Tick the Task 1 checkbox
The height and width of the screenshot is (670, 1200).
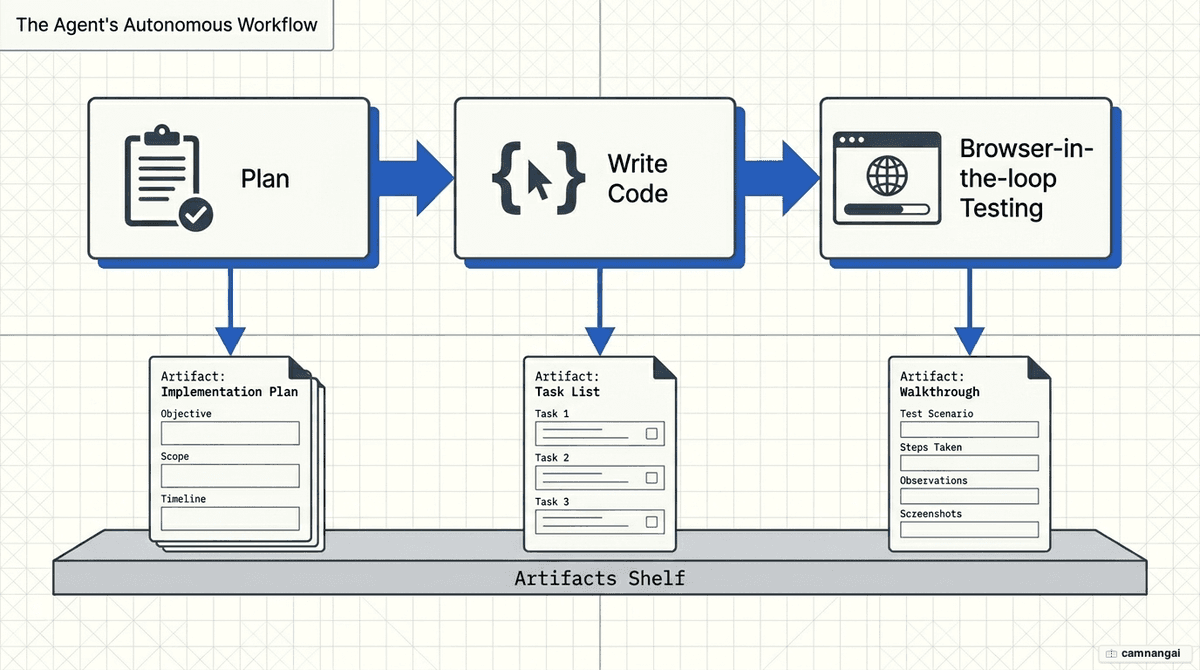652,434
